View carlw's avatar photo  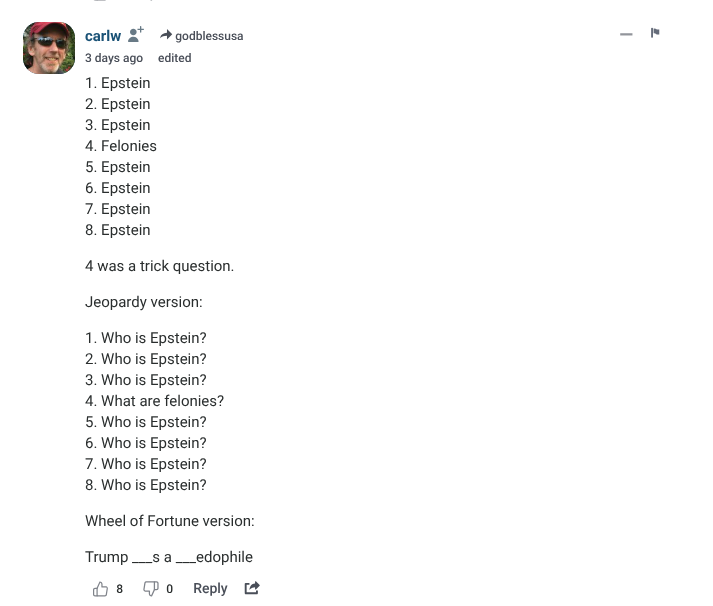point(49,48)
